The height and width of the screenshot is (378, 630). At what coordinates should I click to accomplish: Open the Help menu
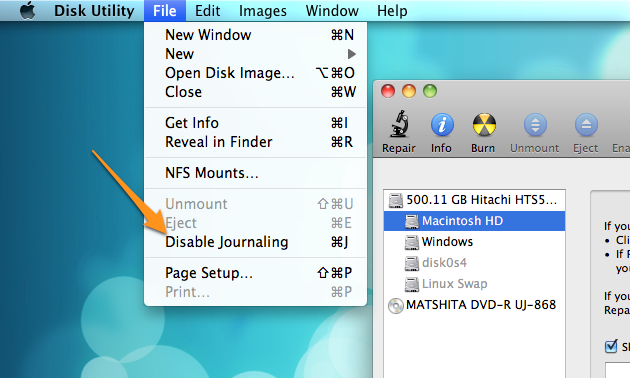[392, 10]
